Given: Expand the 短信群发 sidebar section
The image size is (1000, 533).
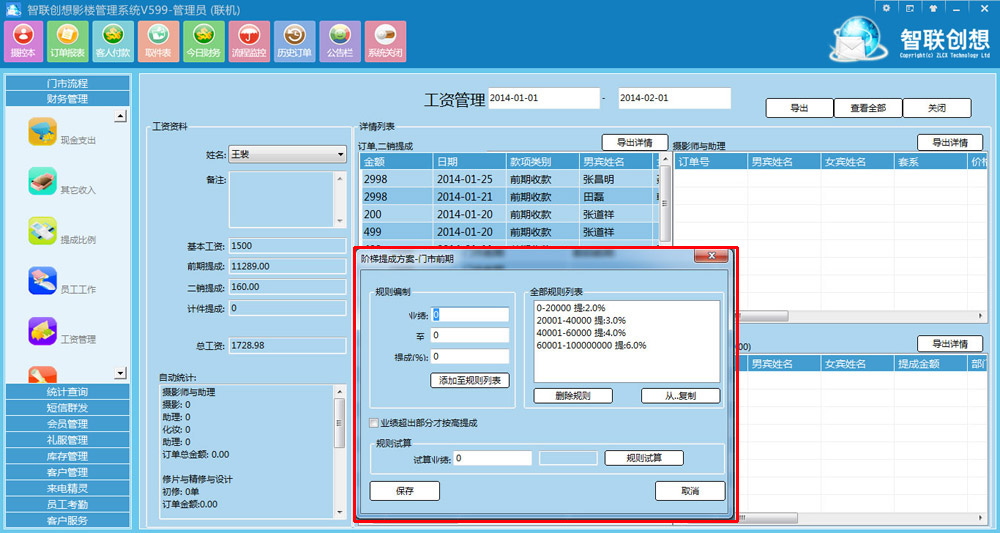Looking at the screenshot, I should coord(68,407).
